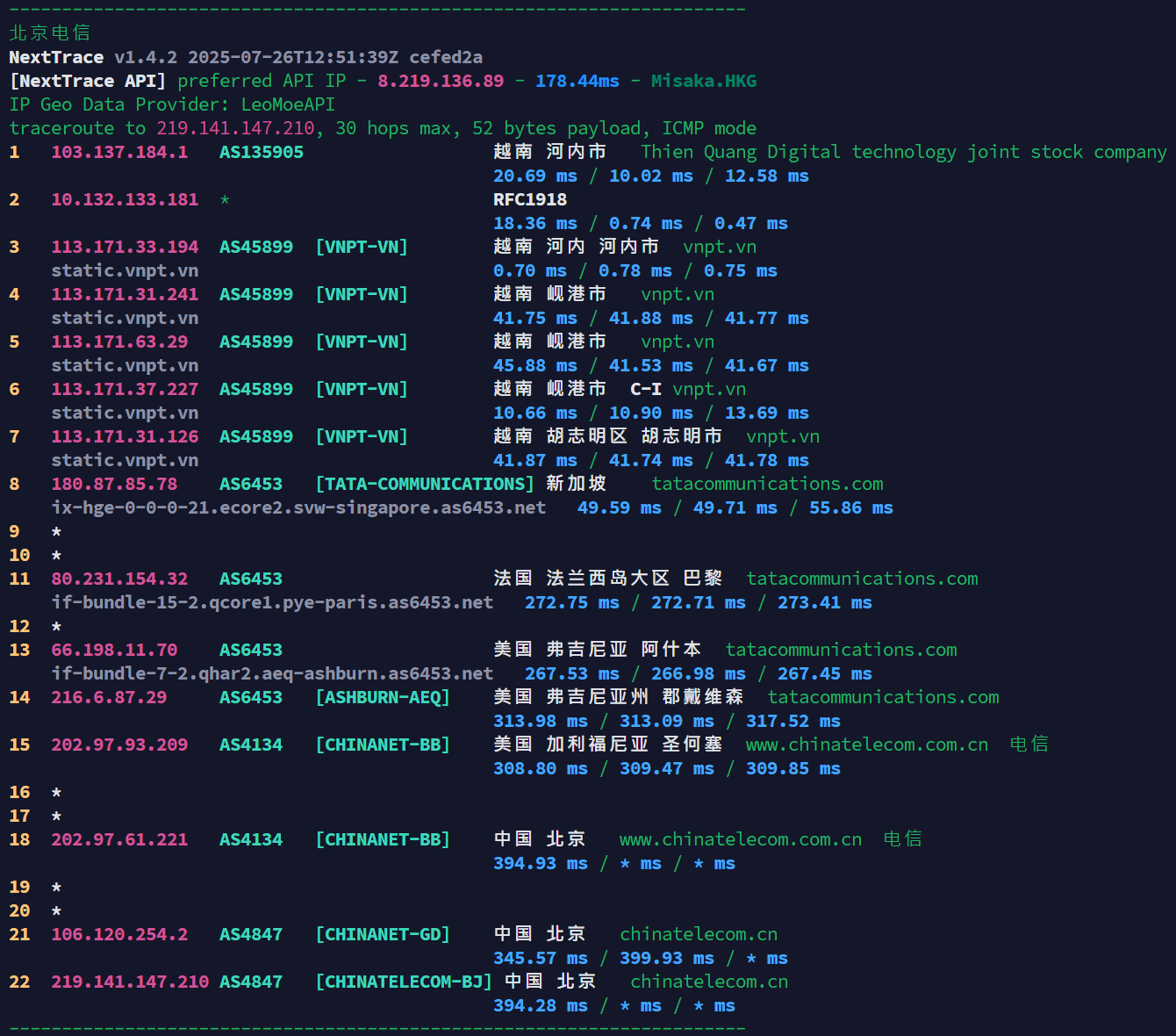Click latency 267.53 ms on hop 13
Image resolution: width=1176 pixels, height=1036 pixels.
click(x=572, y=673)
